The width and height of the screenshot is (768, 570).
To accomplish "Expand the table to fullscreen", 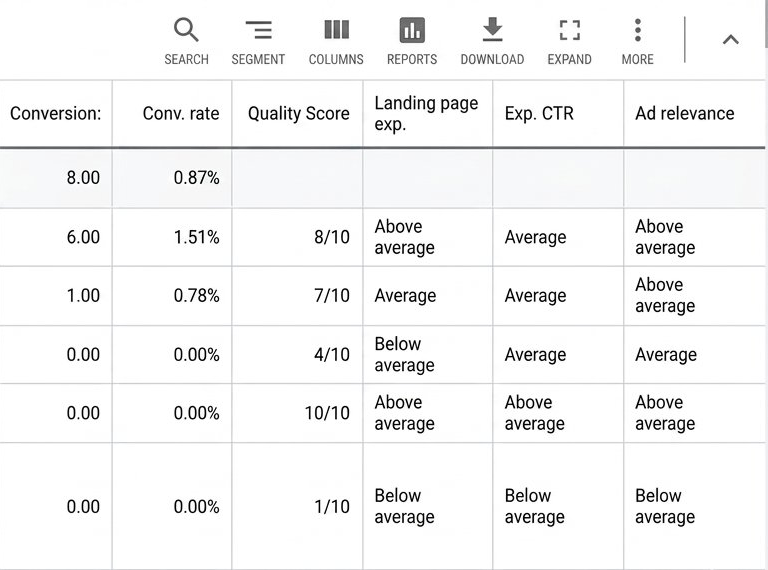I will click(569, 41).
